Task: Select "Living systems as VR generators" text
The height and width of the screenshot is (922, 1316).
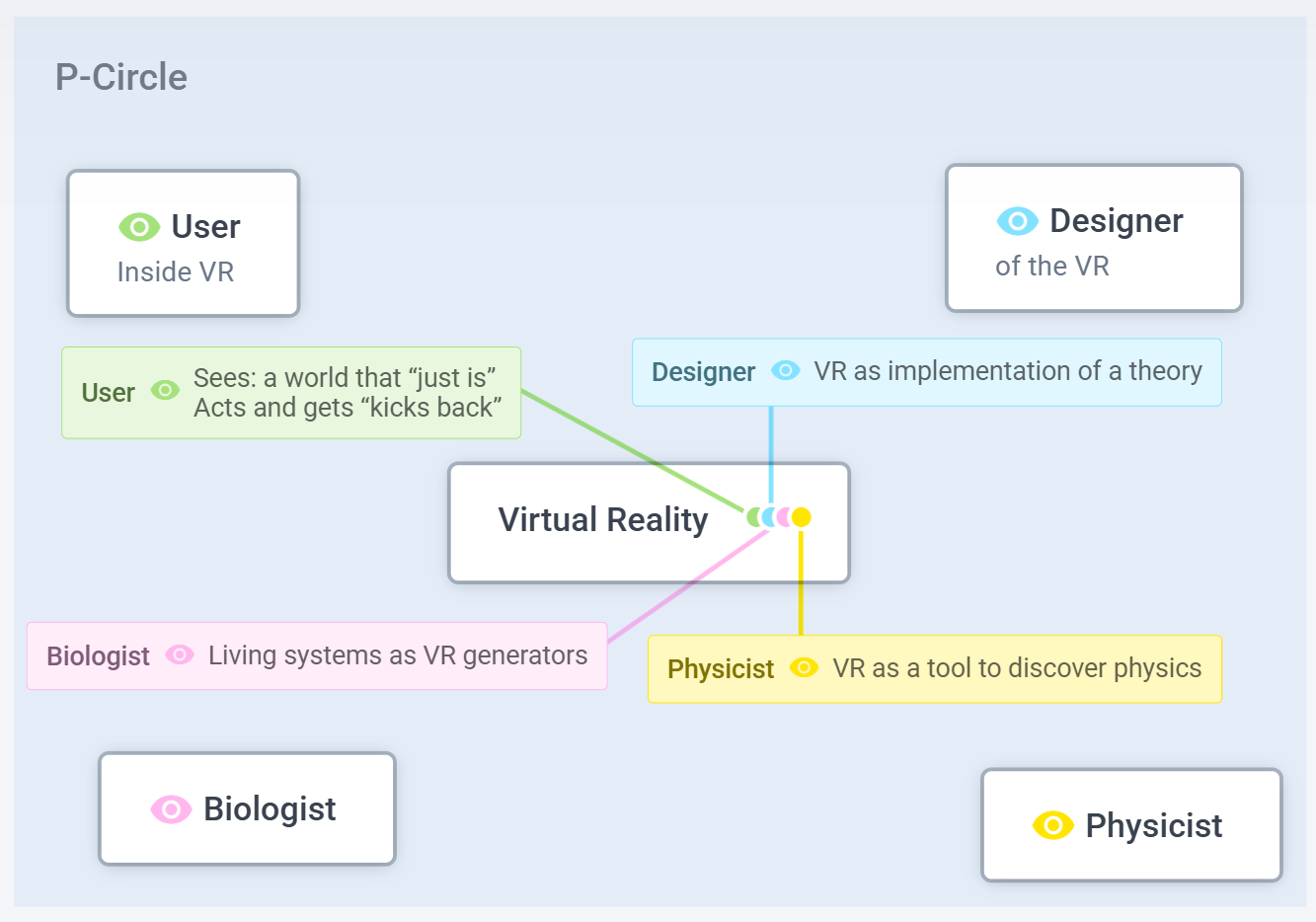Action: point(398,655)
